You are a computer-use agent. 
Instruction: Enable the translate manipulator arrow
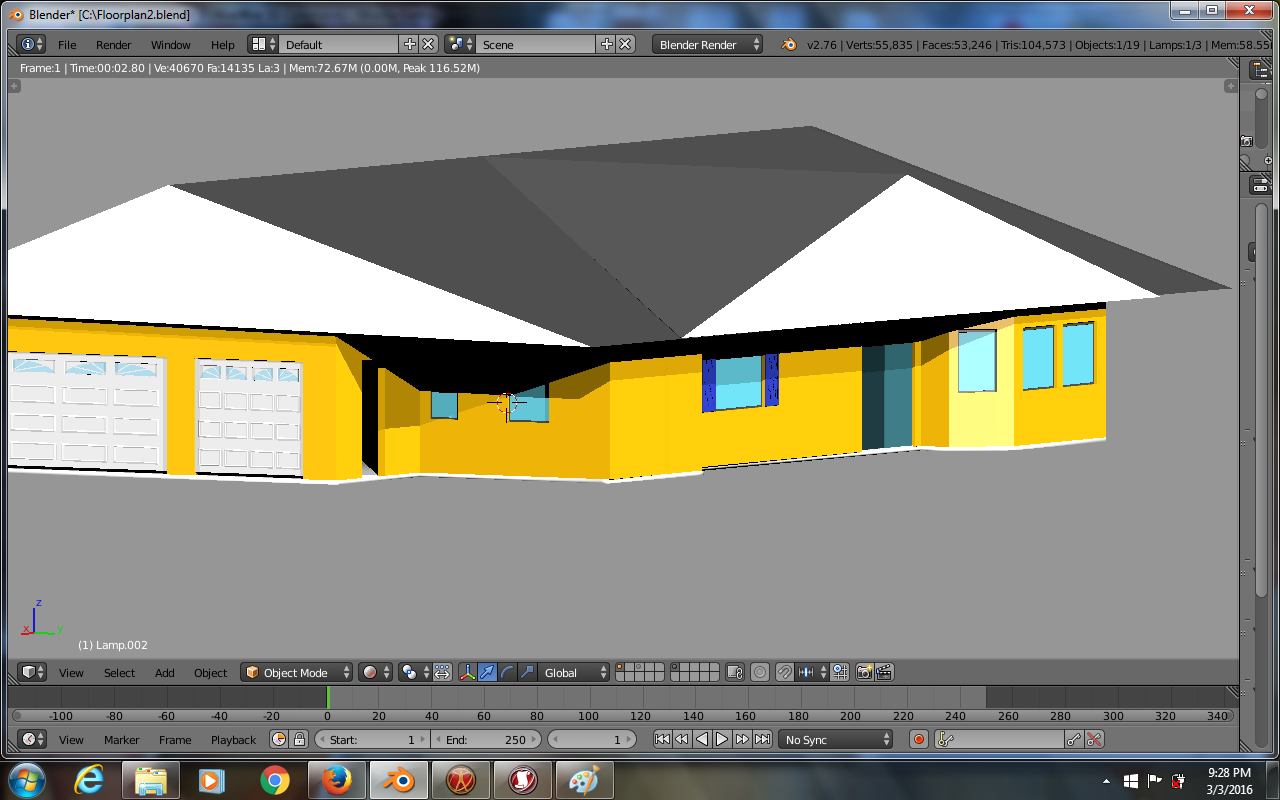pyautogui.click(x=487, y=672)
